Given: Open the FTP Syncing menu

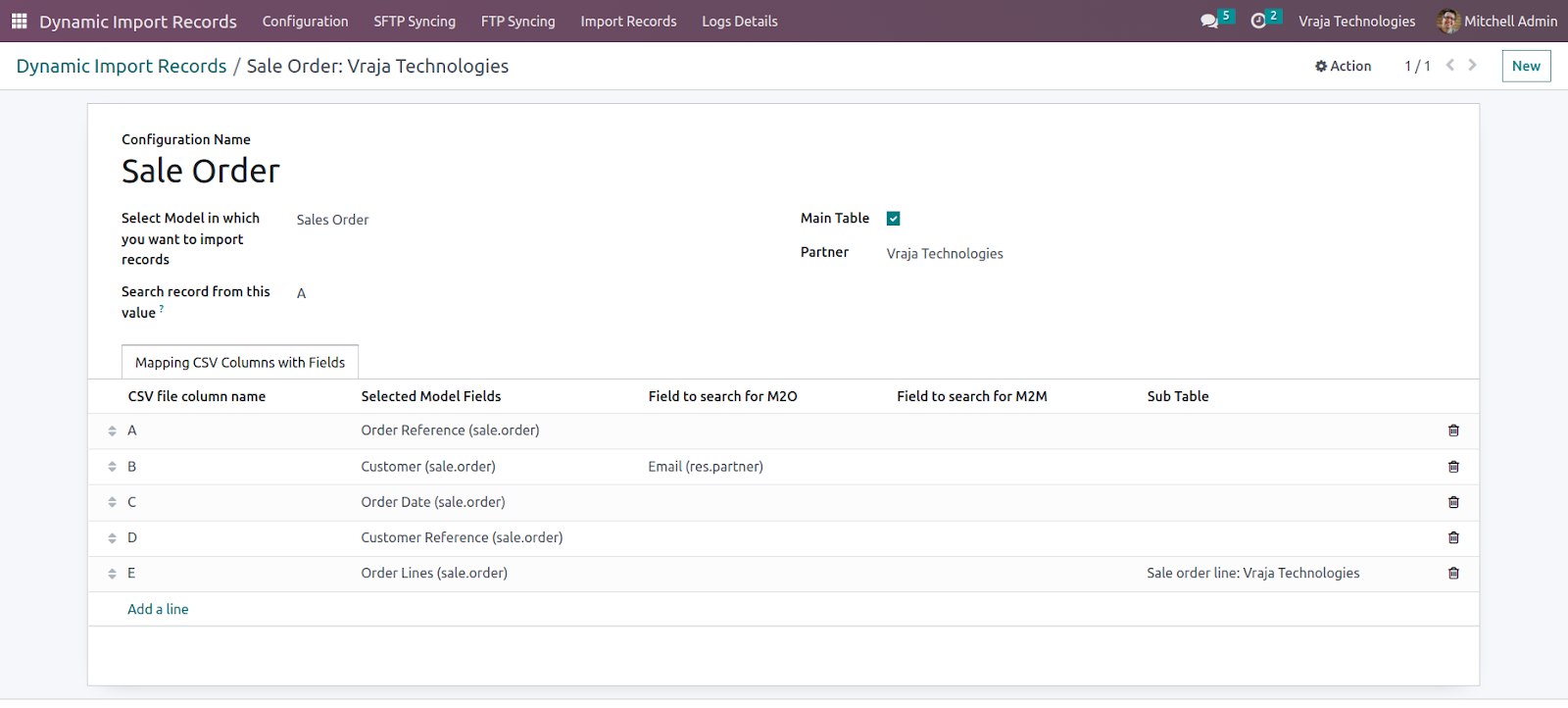Looking at the screenshot, I should coord(517,21).
